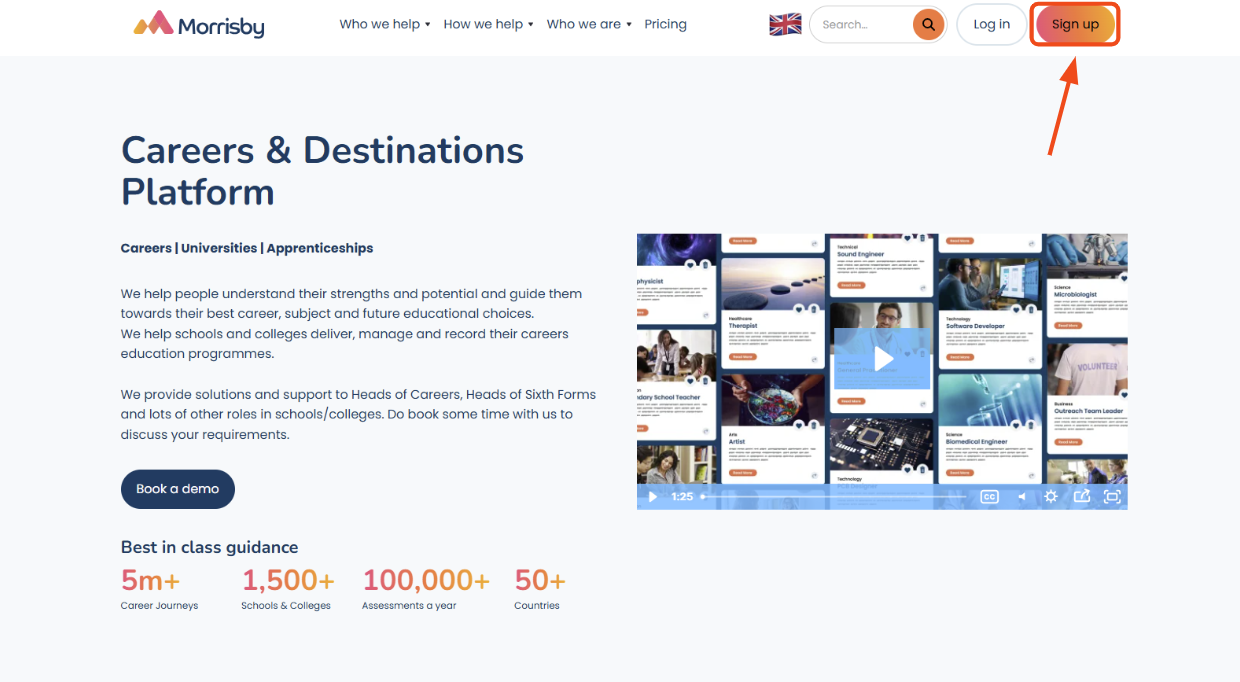The width and height of the screenshot is (1240, 682).
Task: Click the 1,500+ Schools & Colleges statistic
Action: tap(287, 588)
